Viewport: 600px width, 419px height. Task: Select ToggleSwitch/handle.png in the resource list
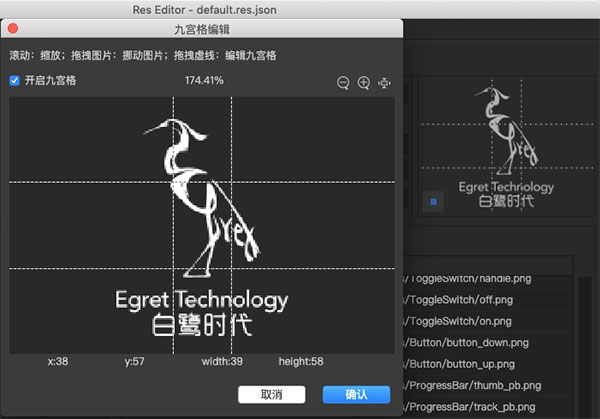tap(469, 279)
